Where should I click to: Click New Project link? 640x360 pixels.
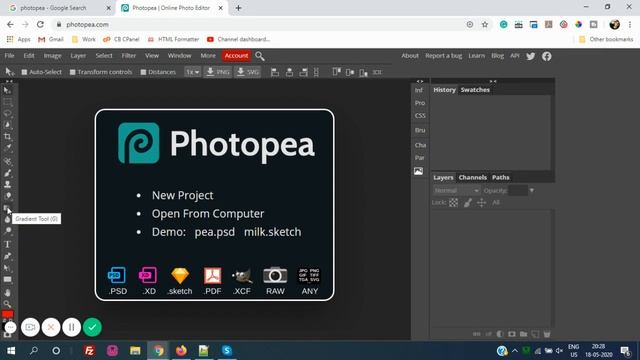pyautogui.click(x=182, y=196)
